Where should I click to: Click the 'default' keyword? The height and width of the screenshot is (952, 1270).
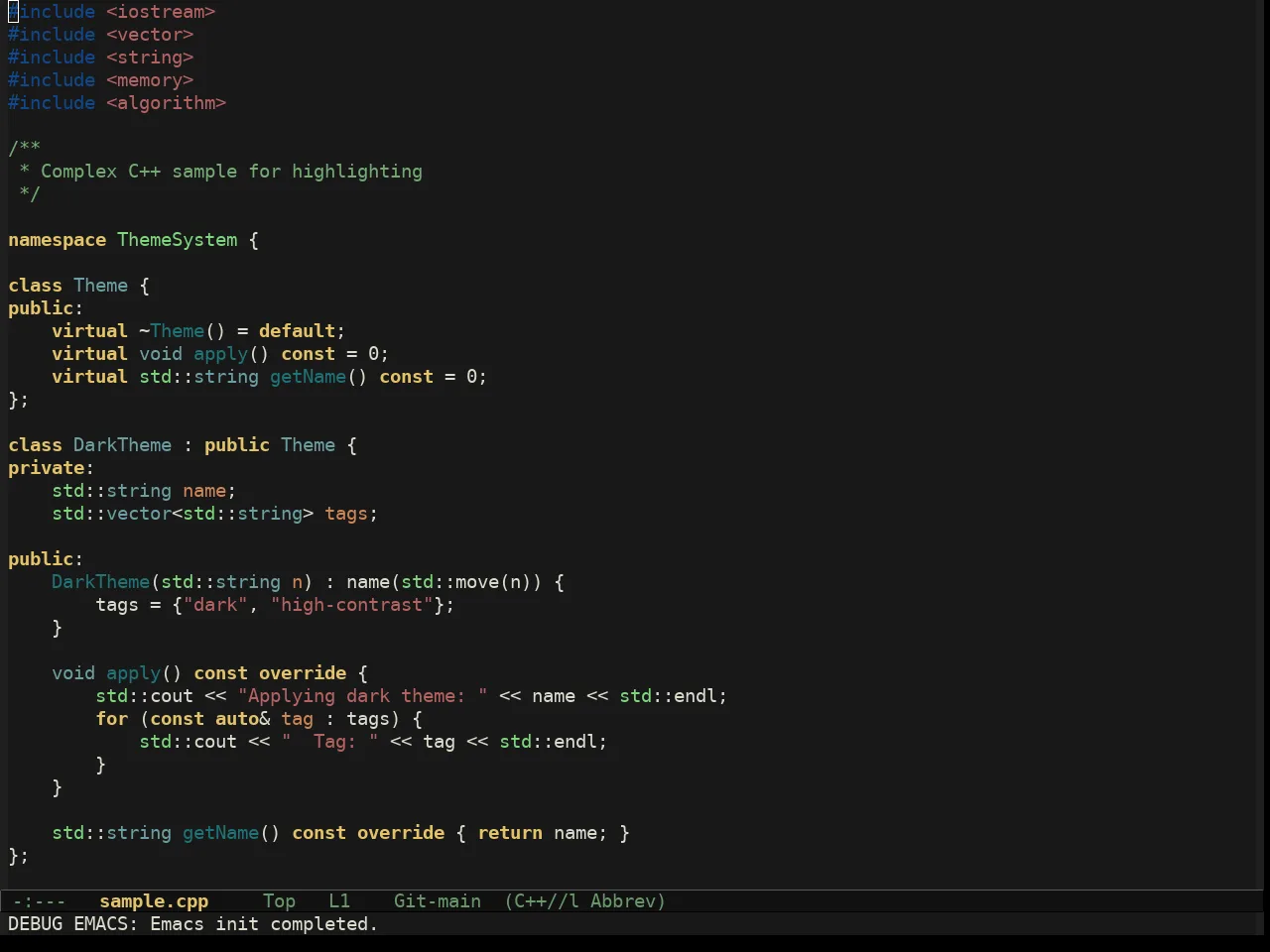coord(297,331)
